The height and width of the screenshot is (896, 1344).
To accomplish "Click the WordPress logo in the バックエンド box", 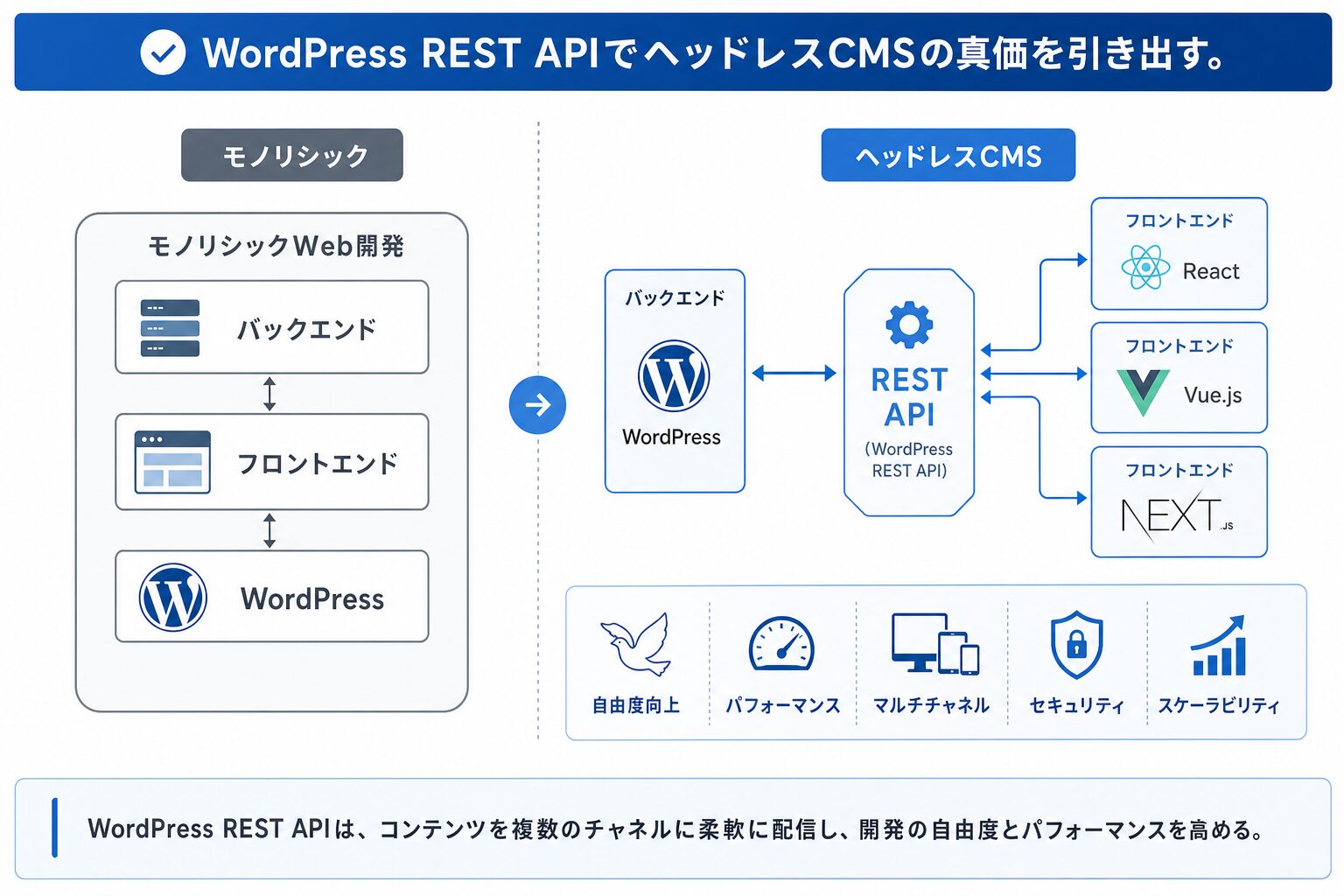I will coord(674,375).
